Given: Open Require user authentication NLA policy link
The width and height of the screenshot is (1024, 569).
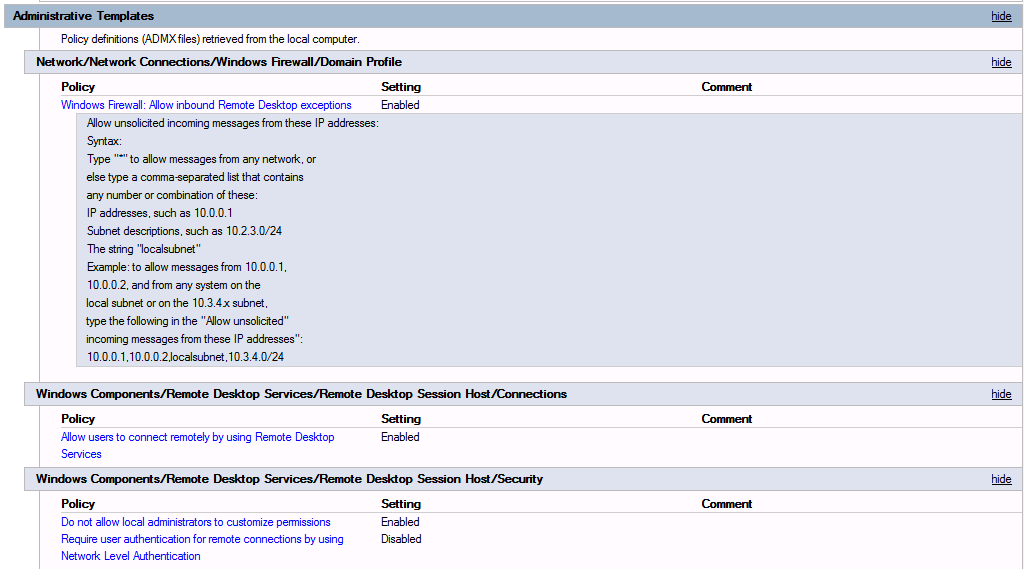Looking at the screenshot, I should coord(201,539).
